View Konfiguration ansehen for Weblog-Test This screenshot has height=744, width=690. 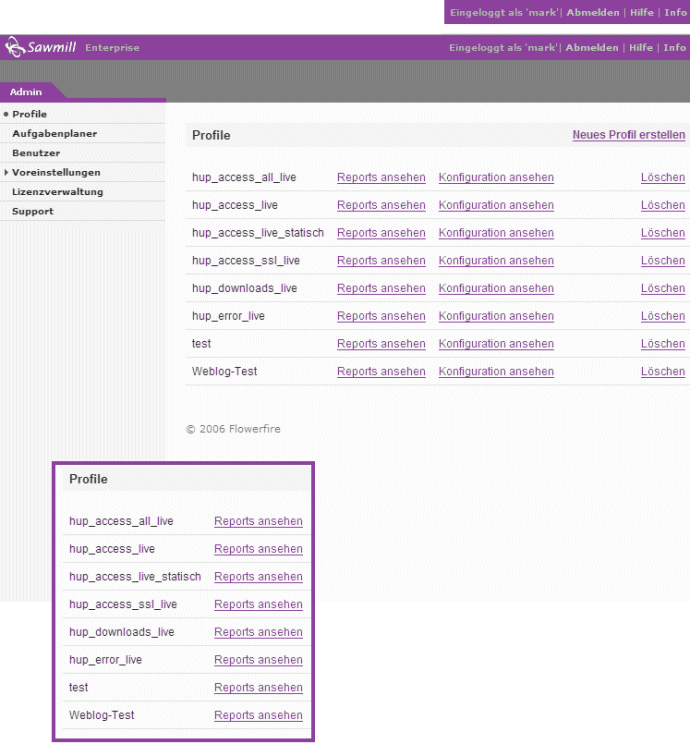(x=496, y=372)
